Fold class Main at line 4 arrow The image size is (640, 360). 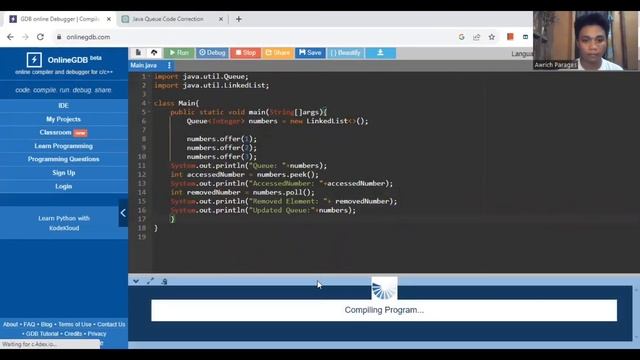click(149, 103)
